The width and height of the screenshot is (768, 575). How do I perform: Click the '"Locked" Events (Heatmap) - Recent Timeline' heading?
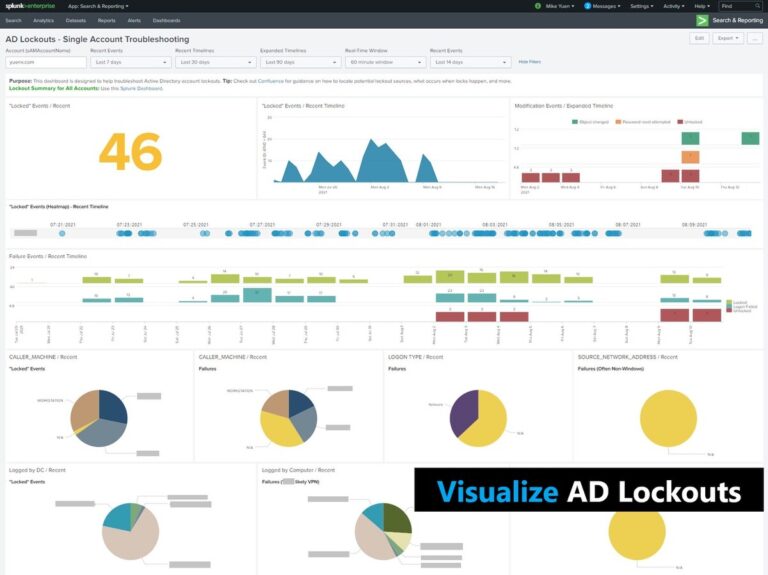59,207
